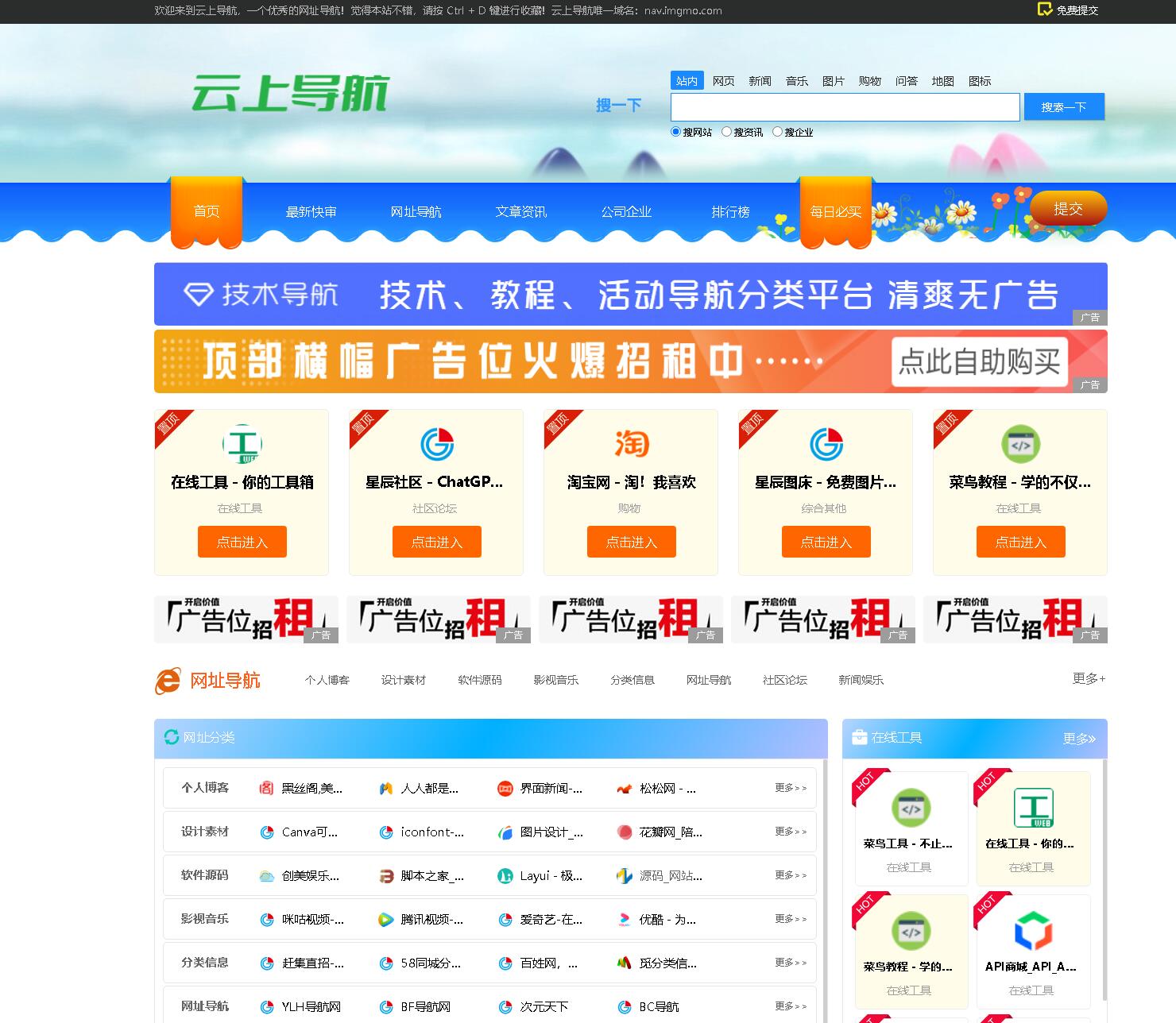Image resolution: width=1176 pixels, height=1023 pixels.
Task: Click the 觅分类信息 favicon
Action: (624, 963)
